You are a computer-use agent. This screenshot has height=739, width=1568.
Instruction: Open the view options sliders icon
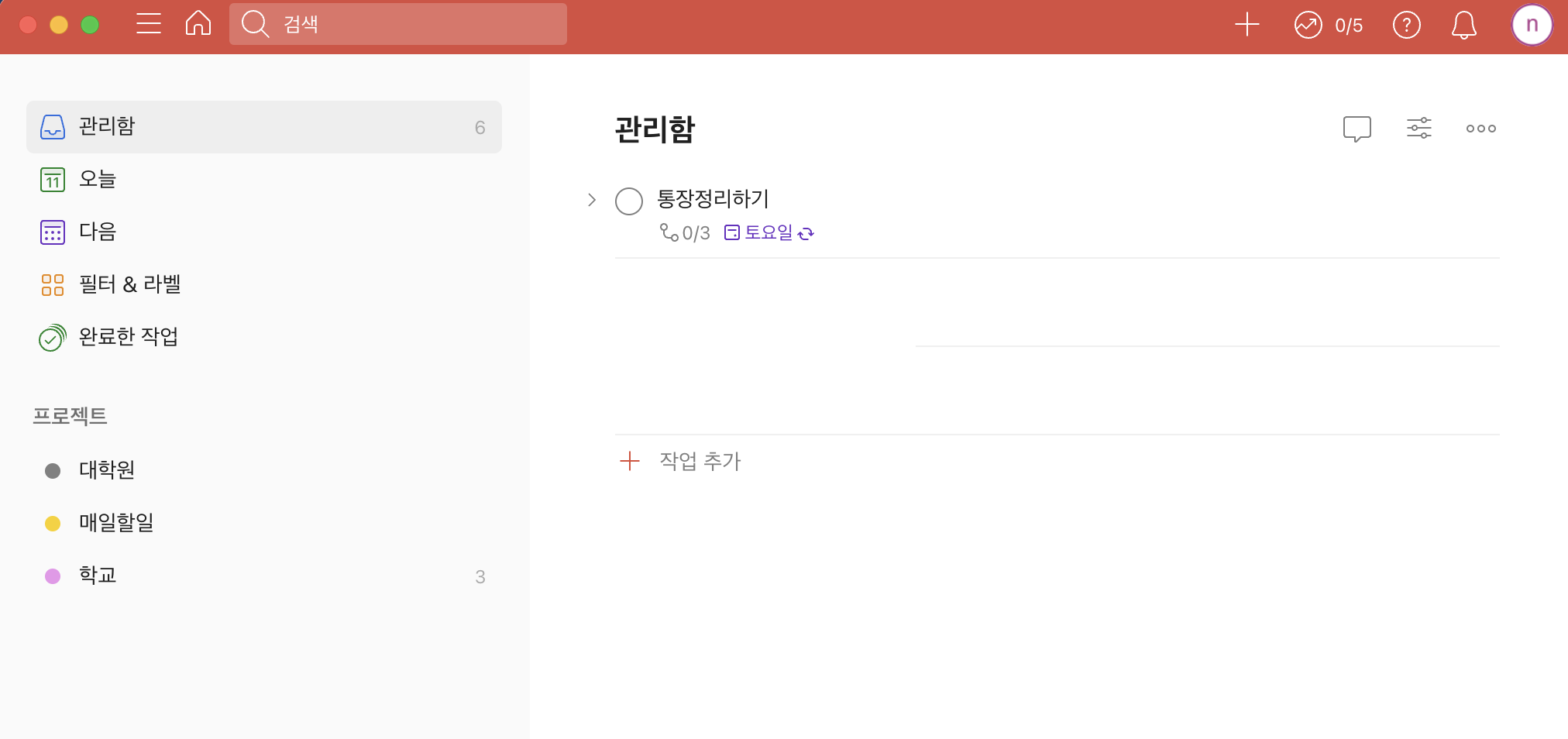(x=1418, y=128)
